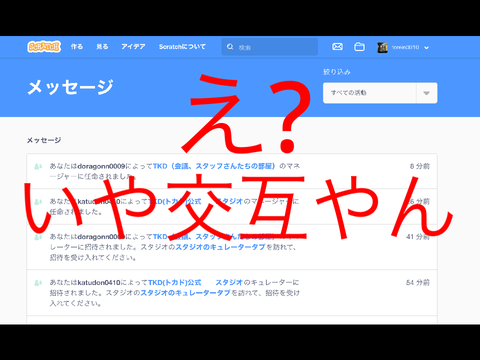Open the 作る menu item
The image size is (480, 360).
click(77, 47)
